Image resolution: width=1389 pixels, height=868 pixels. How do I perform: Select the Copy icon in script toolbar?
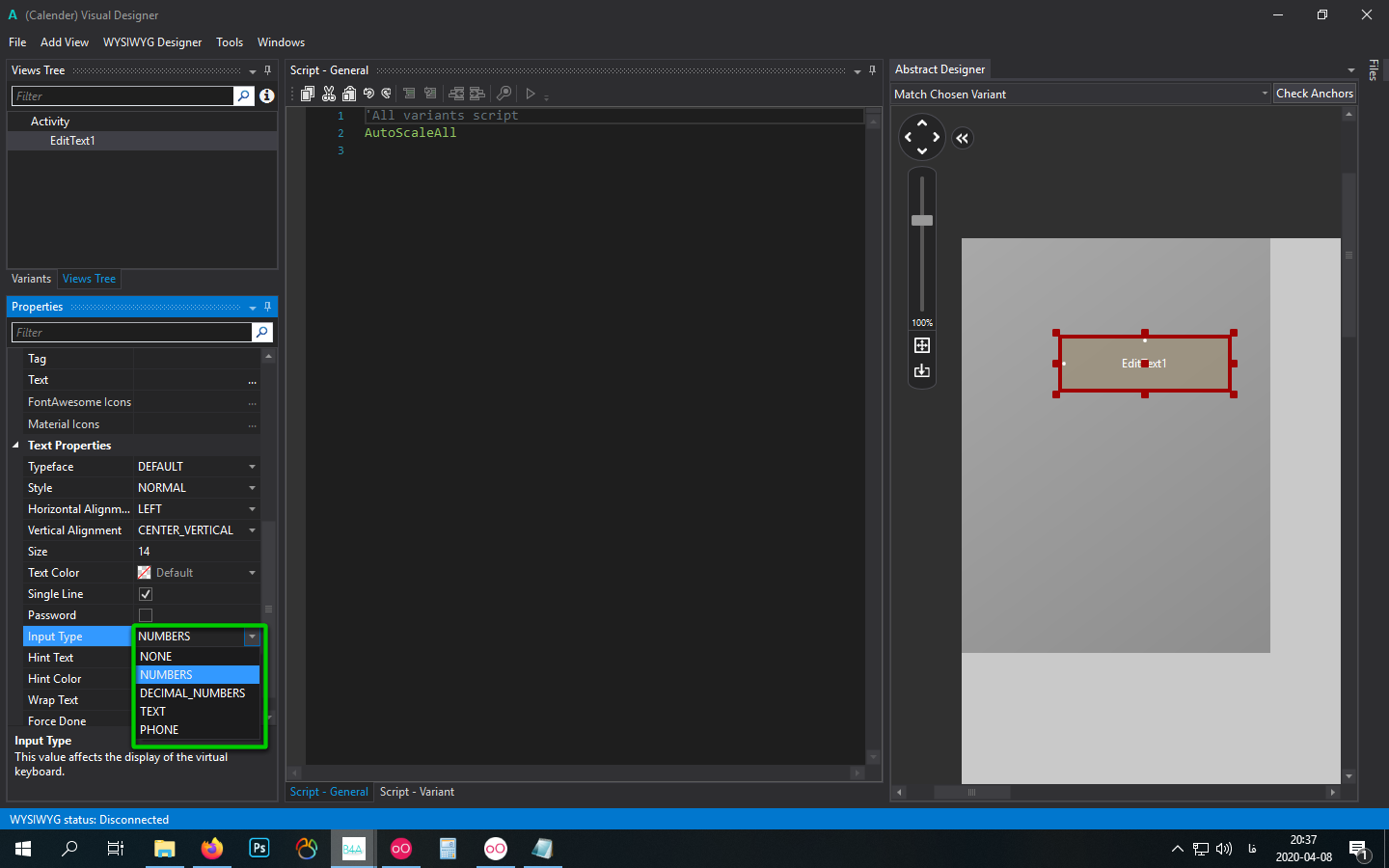point(308,94)
